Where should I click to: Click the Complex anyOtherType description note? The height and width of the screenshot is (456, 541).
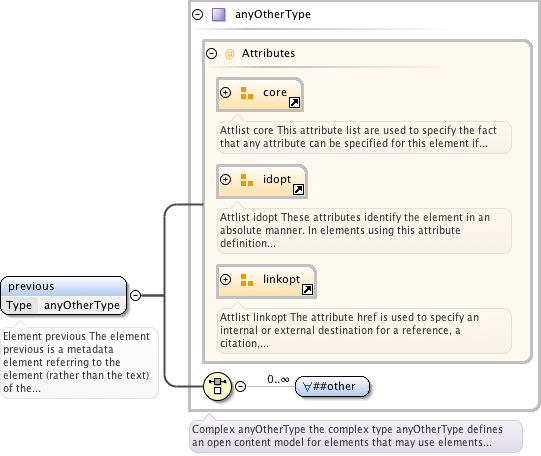[356, 436]
